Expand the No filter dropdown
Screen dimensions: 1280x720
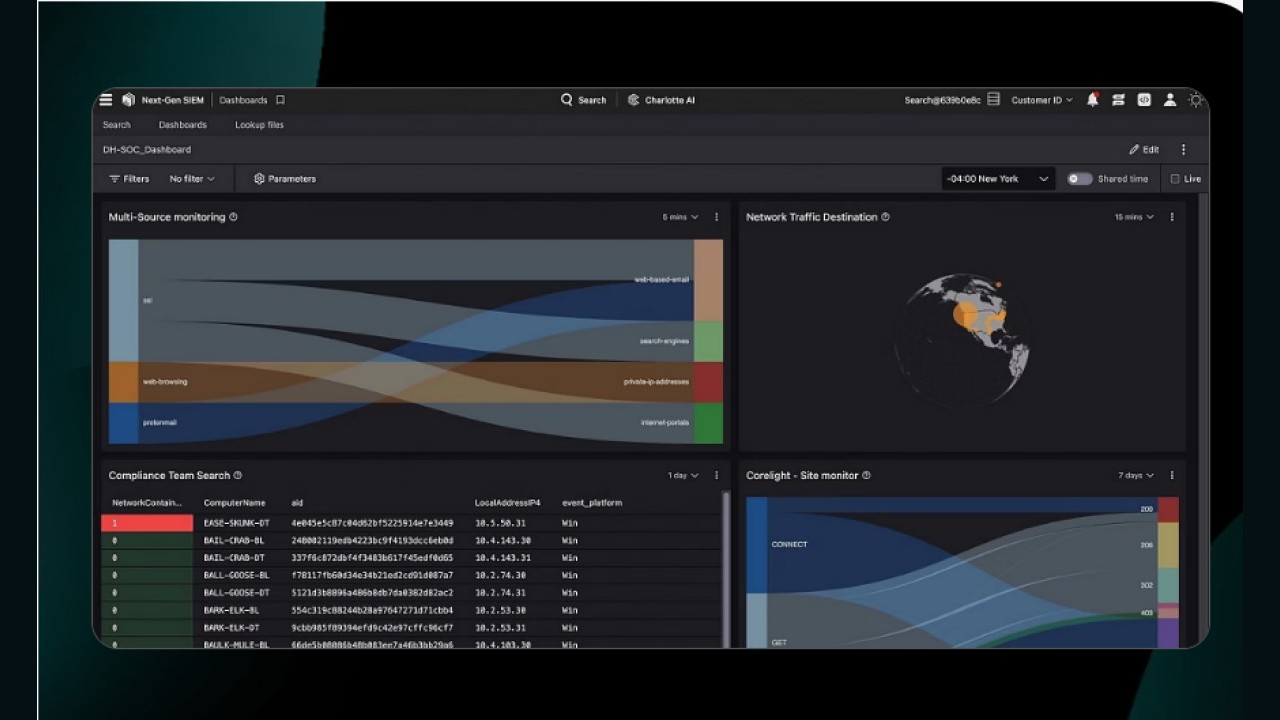tap(192, 178)
